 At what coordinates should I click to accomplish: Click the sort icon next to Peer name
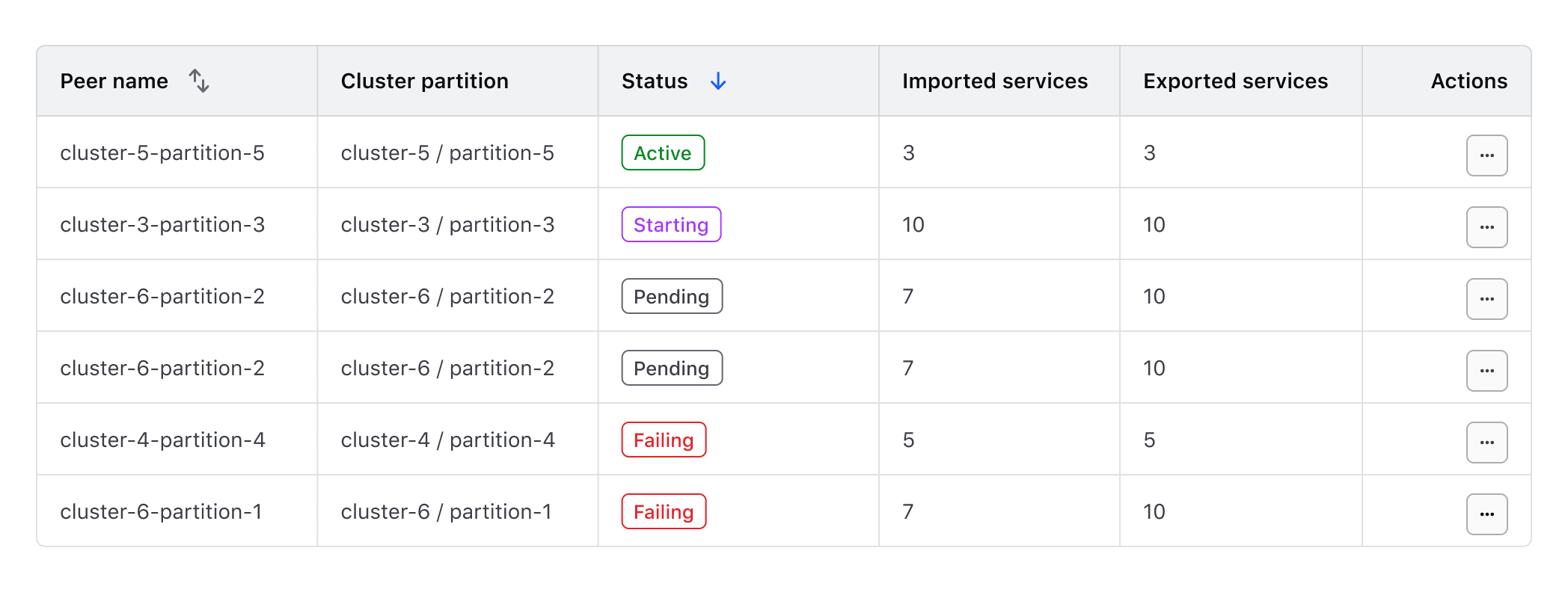click(199, 81)
